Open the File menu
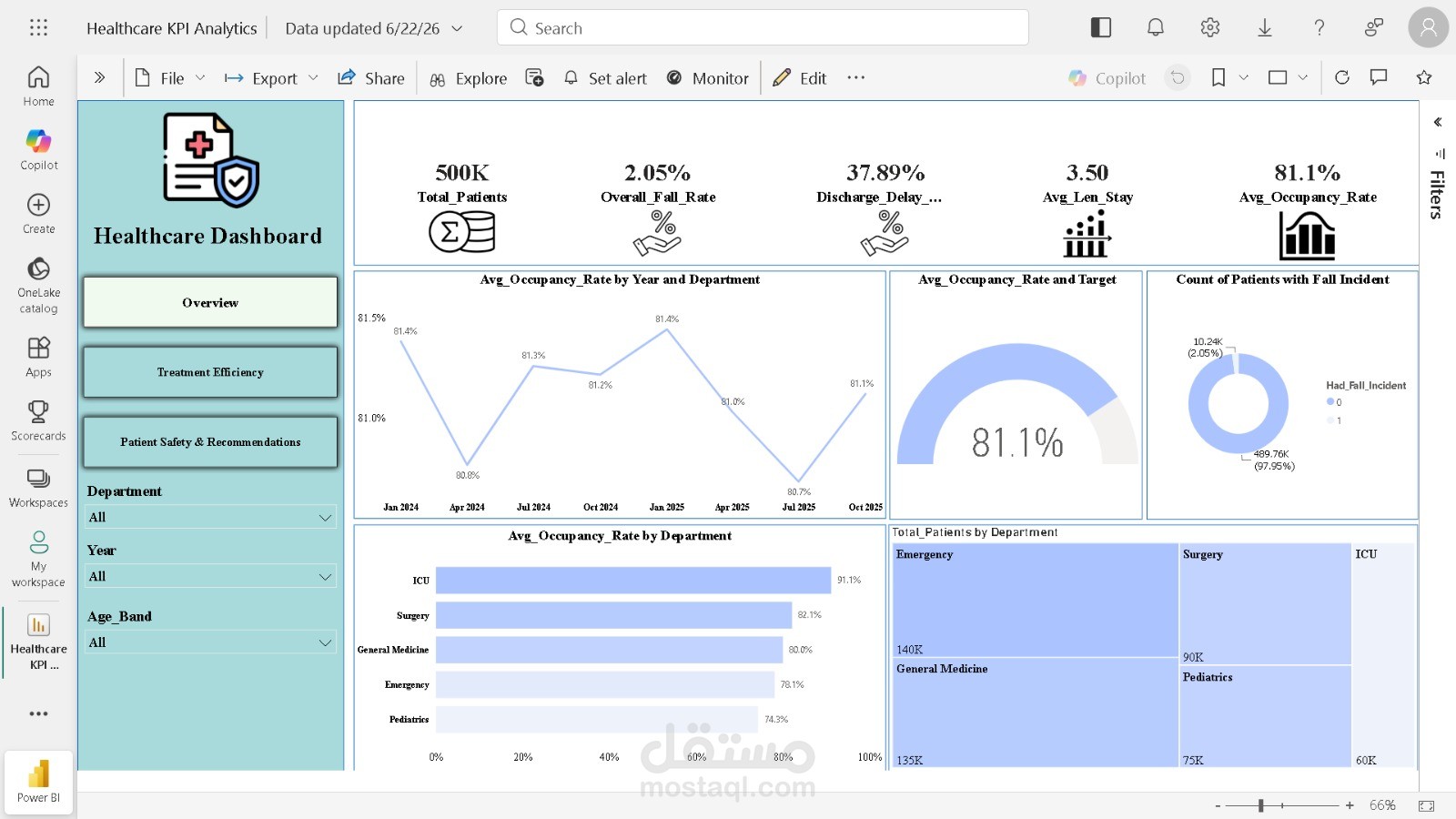Image resolution: width=1456 pixels, height=819 pixels. coord(170,78)
